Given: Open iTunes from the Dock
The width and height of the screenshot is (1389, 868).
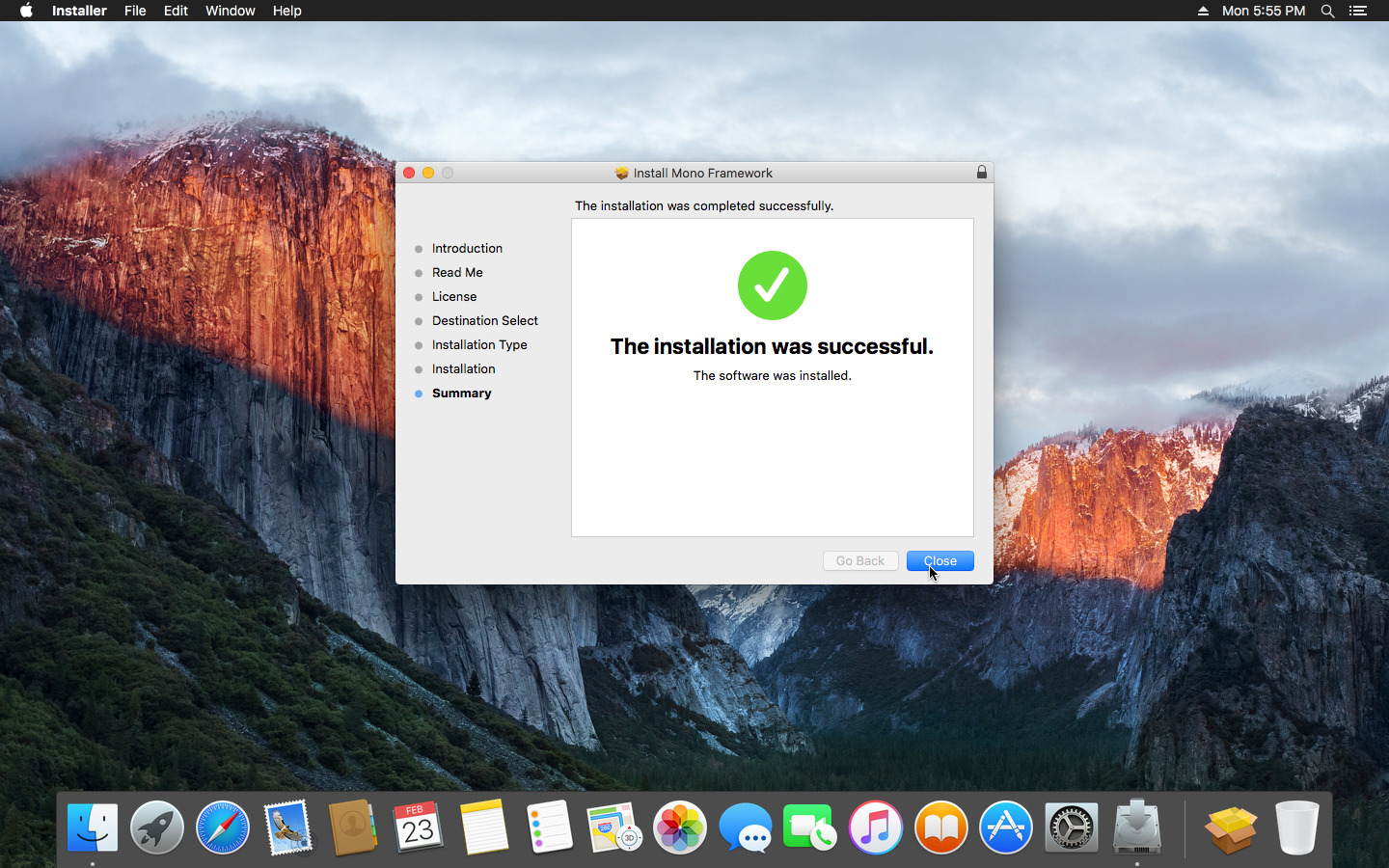Looking at the screenshot, I should coord(875,827).
